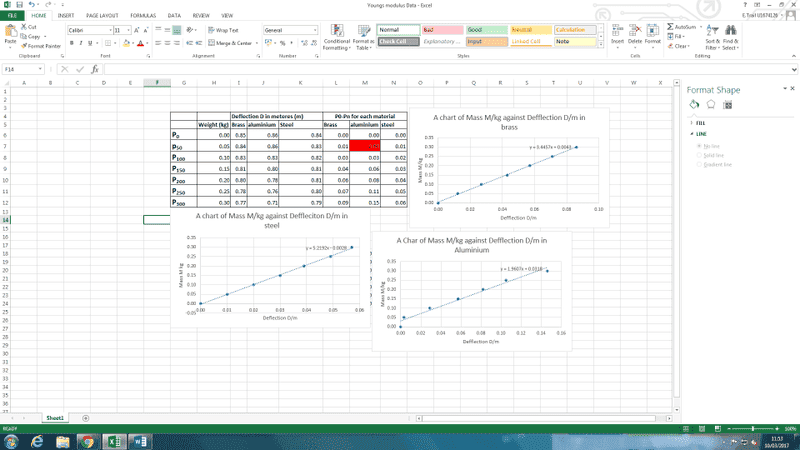Open Size & Properties pane icon
This screenshot has width=800, height=450.
click(728, 105)
